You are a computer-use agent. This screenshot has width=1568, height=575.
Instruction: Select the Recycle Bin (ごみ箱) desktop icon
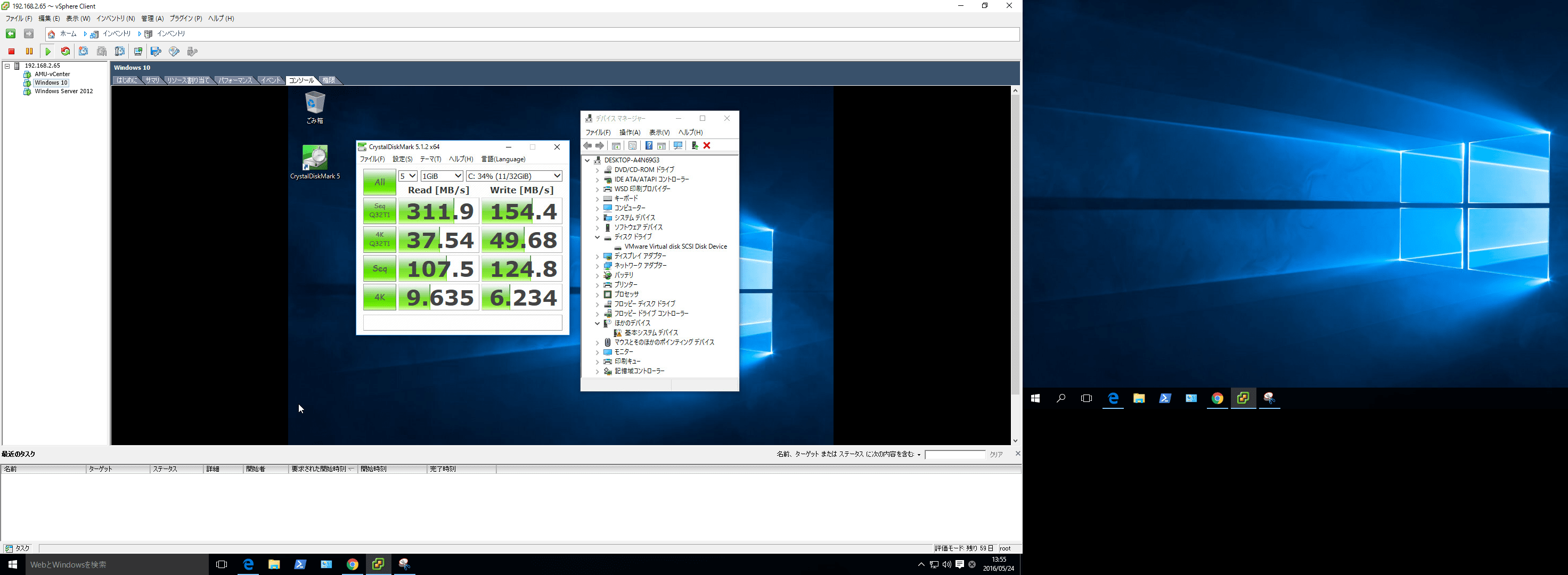click(315, 107)
